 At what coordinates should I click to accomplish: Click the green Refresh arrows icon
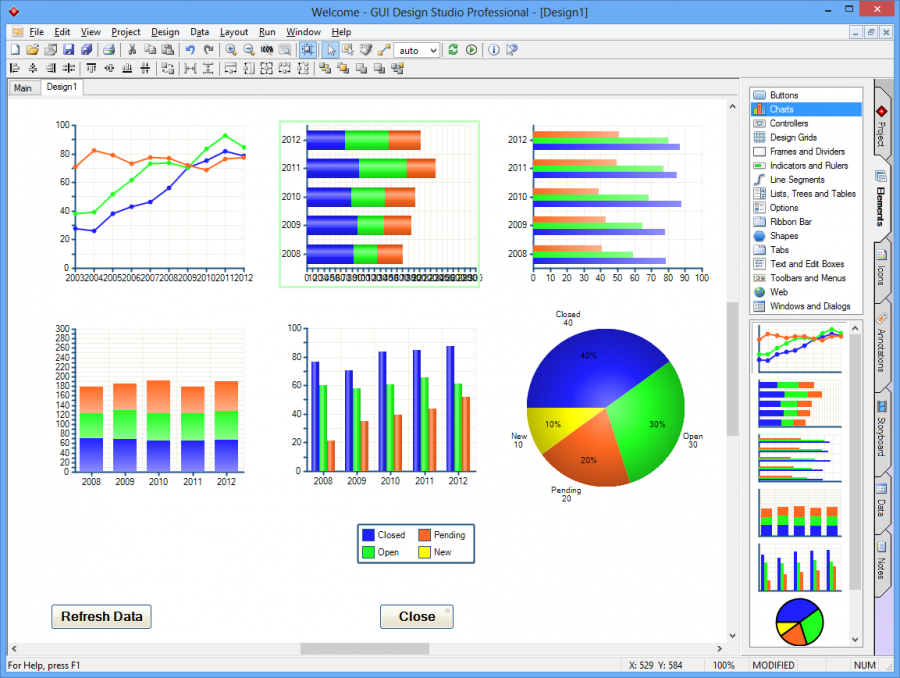click(x=453, y=50)
